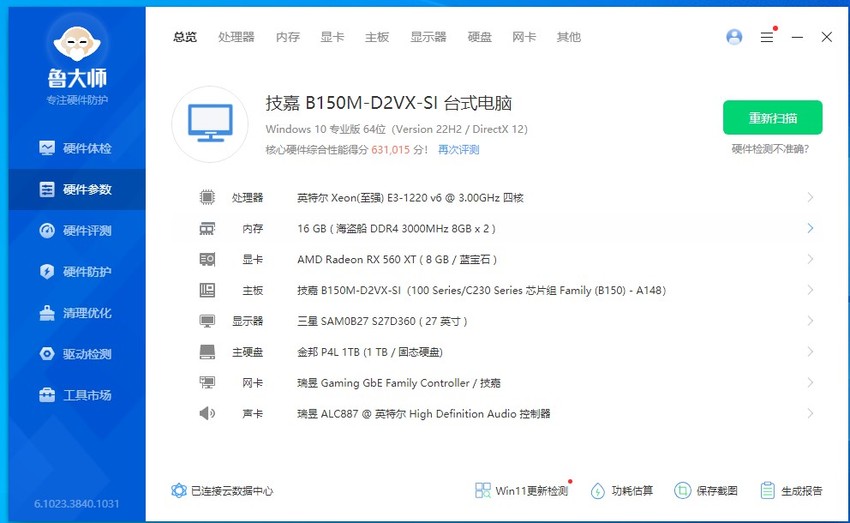The height and width of the screenshot is (523, 850).
Task: Expand the 声卡 row chevron
Action: 810,414
